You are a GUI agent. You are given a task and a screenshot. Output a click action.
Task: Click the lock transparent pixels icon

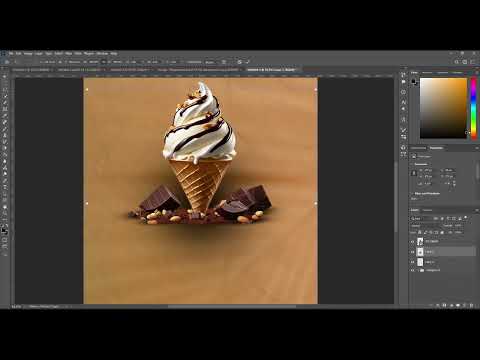point(420,232)
